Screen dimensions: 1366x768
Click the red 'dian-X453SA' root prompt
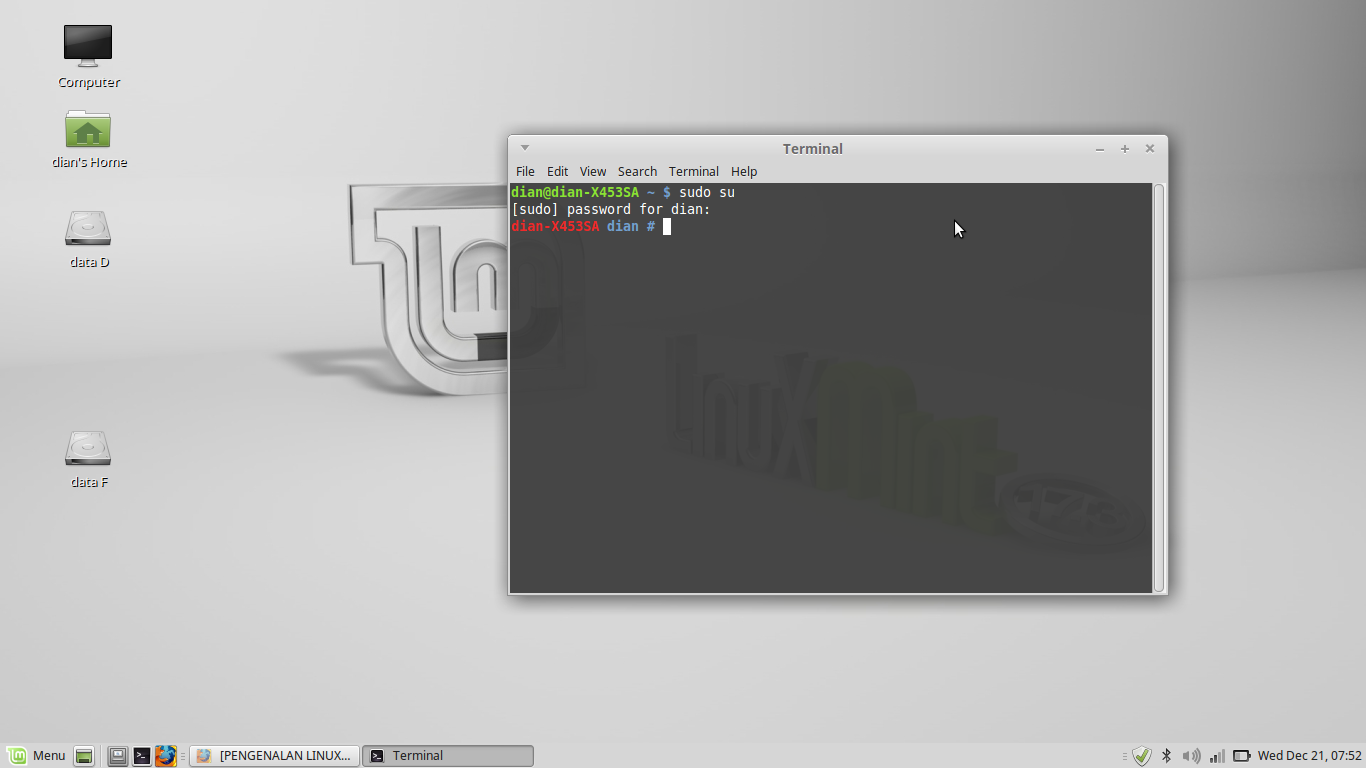coord(555,226)
